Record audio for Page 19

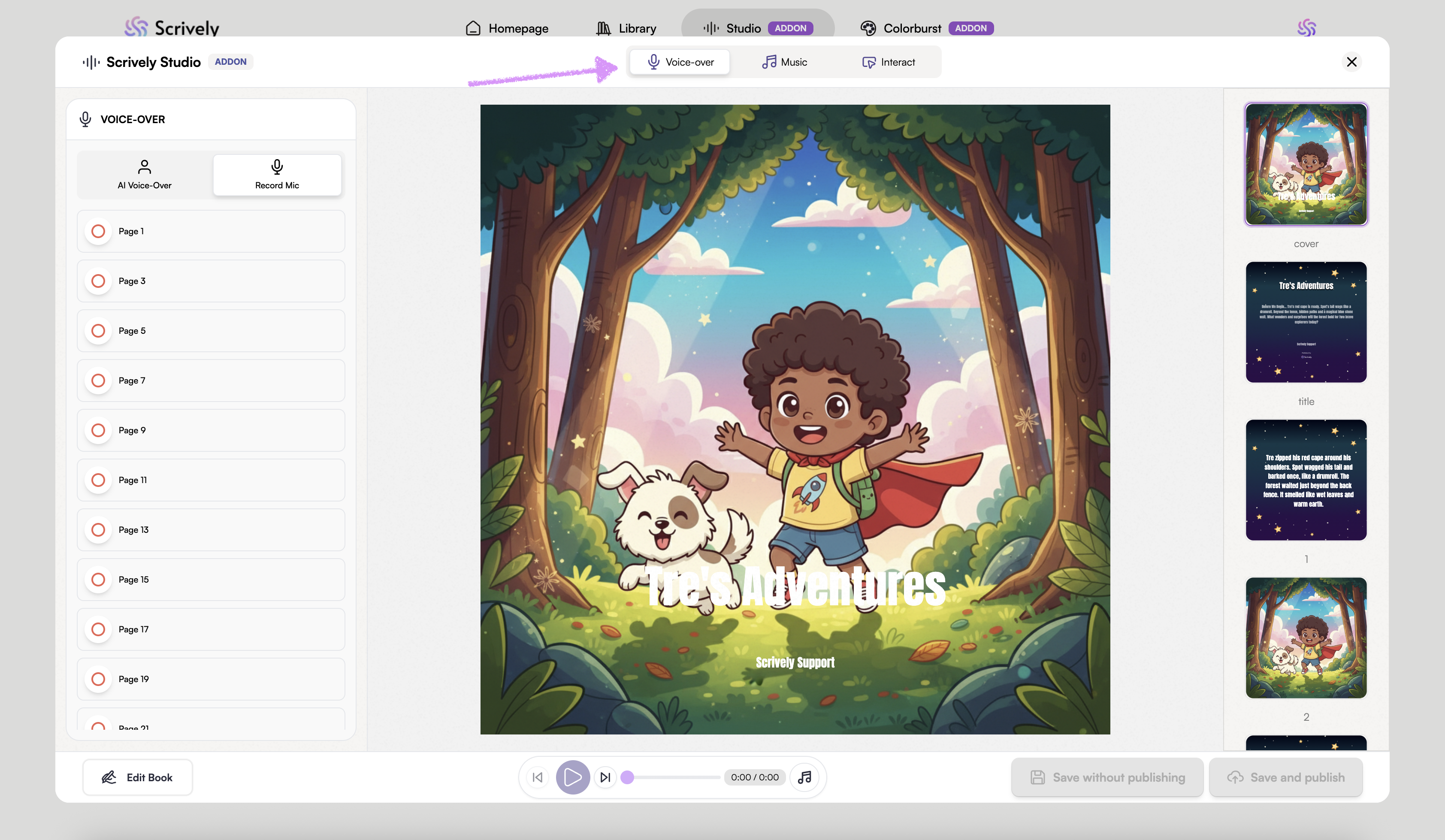tap(98, 679)
